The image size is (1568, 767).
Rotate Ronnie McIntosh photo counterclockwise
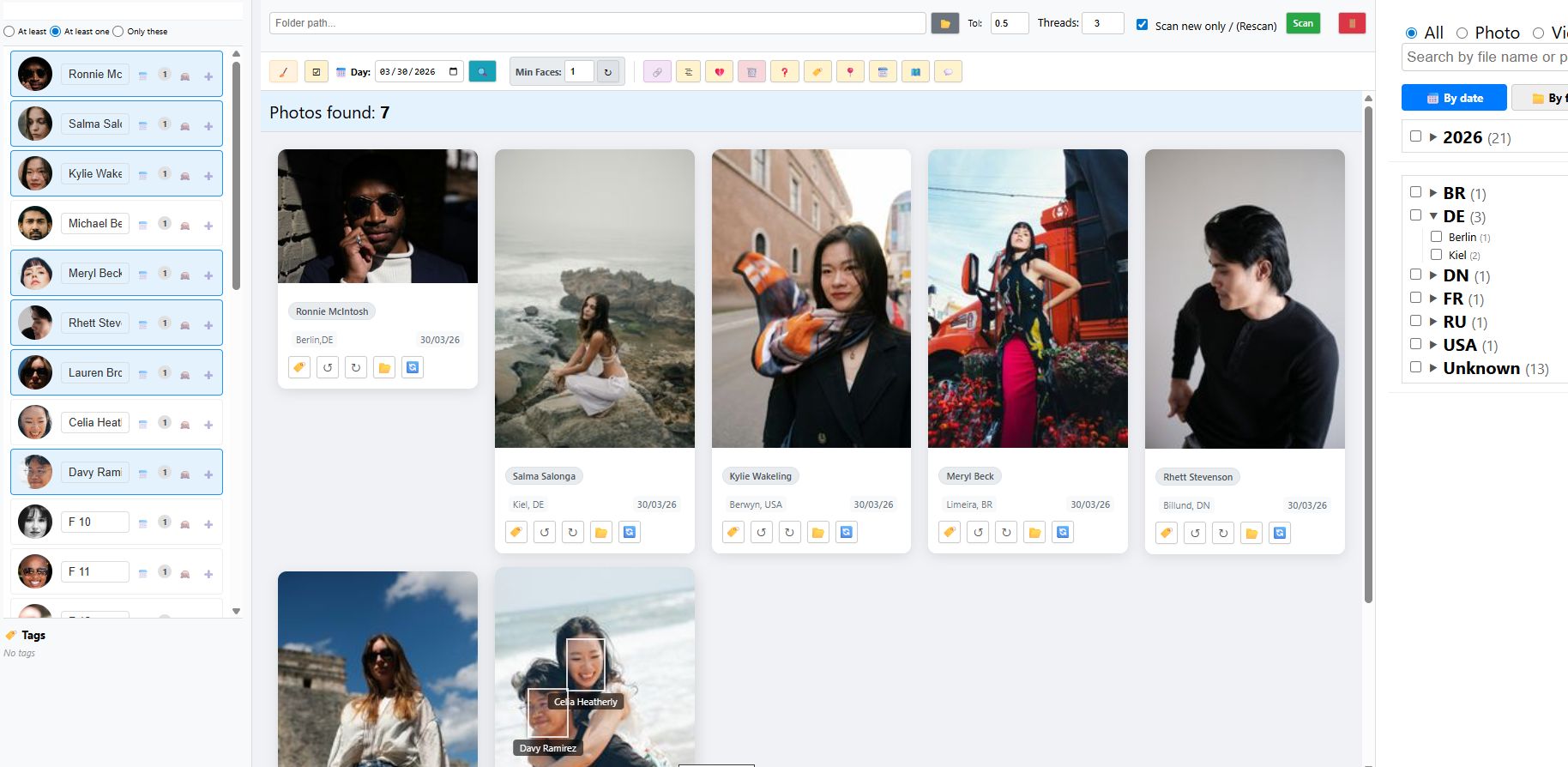click(328, 367)
